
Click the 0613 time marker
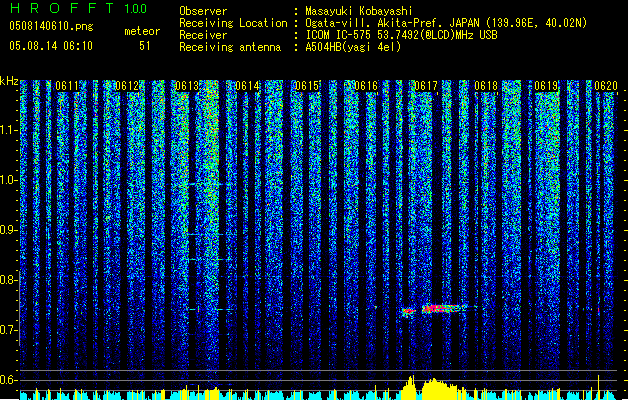[187, 86]
